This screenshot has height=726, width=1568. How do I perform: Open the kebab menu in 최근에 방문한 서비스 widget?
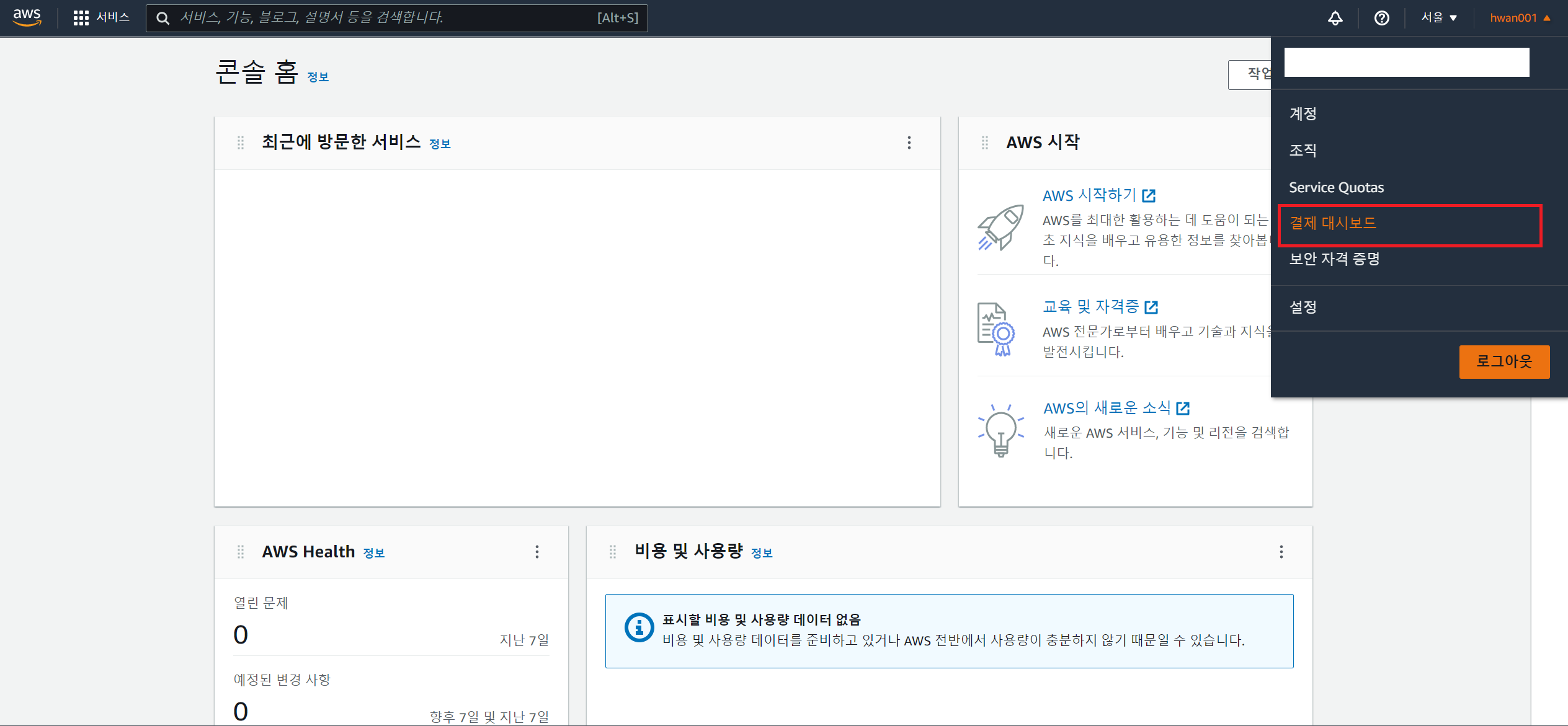[x=909, y=143]
